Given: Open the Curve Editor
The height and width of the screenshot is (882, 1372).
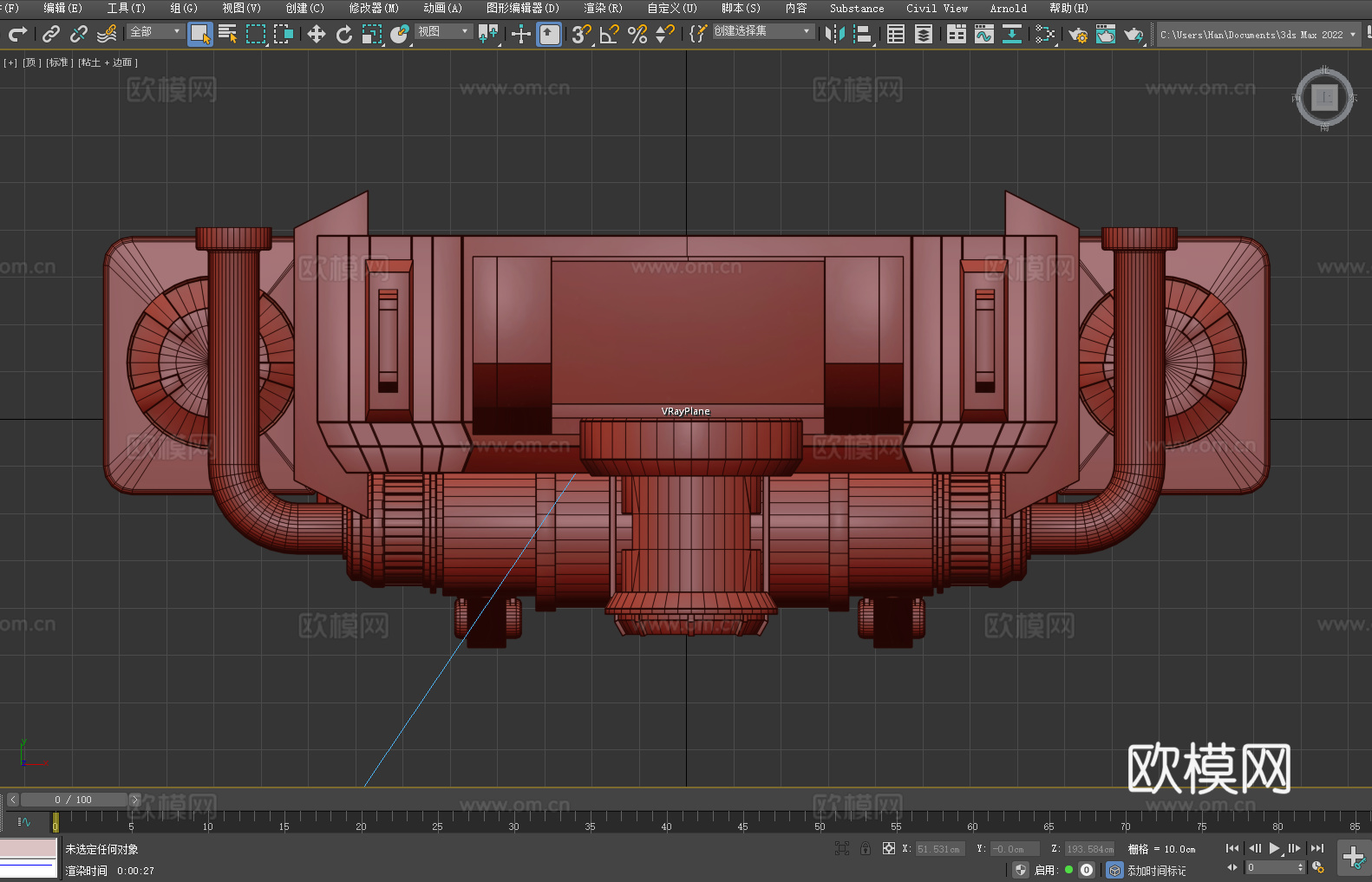Looking at the screenshot, I should (983, 34).
